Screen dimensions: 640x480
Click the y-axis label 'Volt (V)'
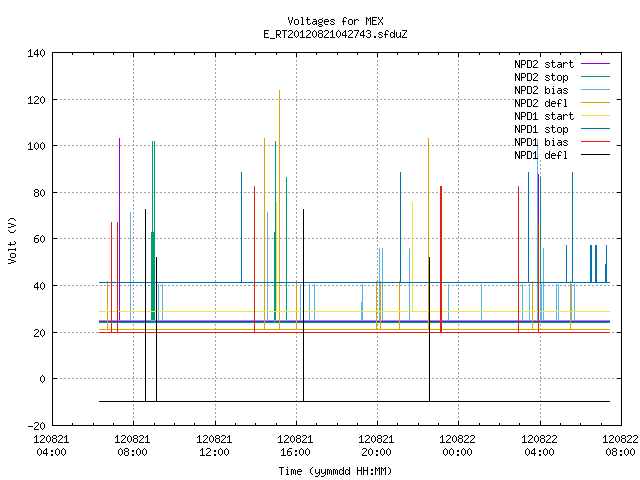(12, 240)
